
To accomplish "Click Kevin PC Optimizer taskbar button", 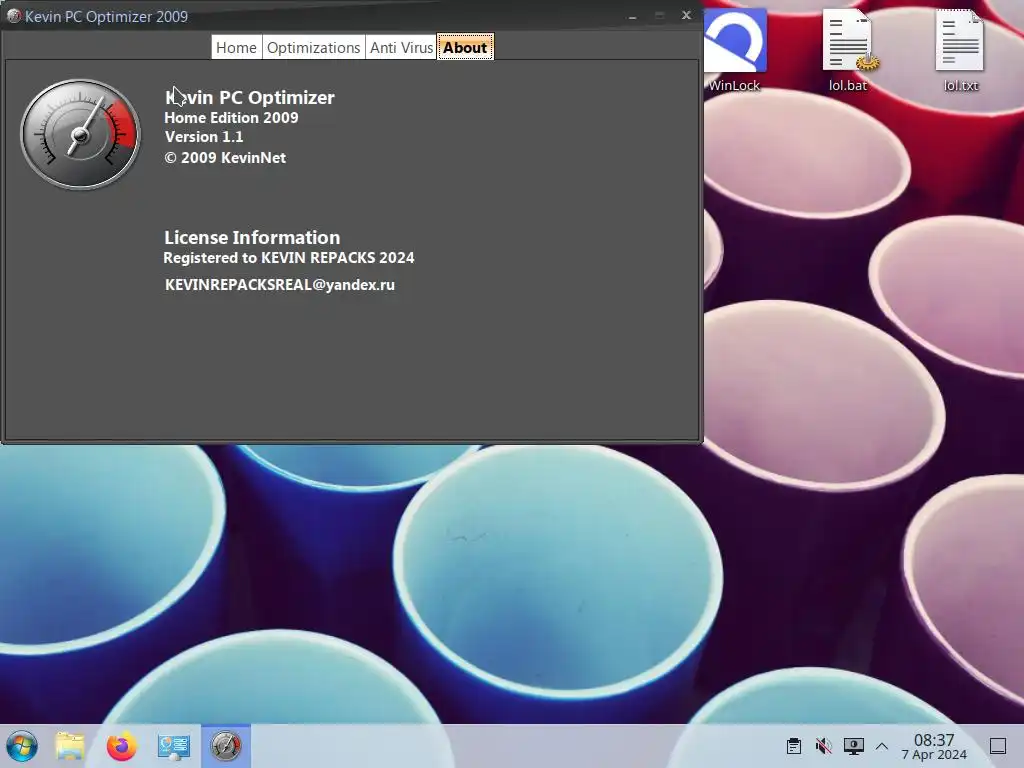I will click(x=226, y=746).
